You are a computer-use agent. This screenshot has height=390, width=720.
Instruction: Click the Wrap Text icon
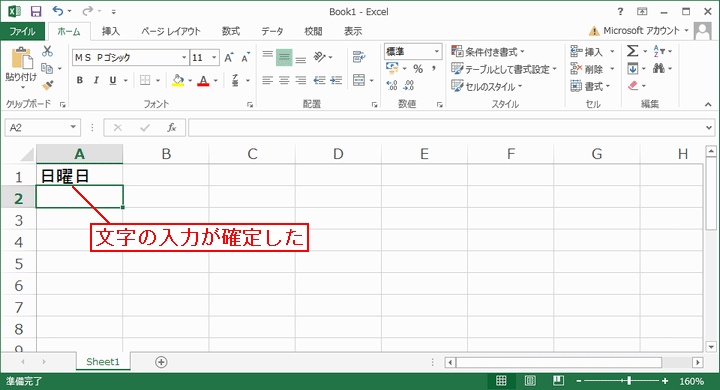[359, 57]
